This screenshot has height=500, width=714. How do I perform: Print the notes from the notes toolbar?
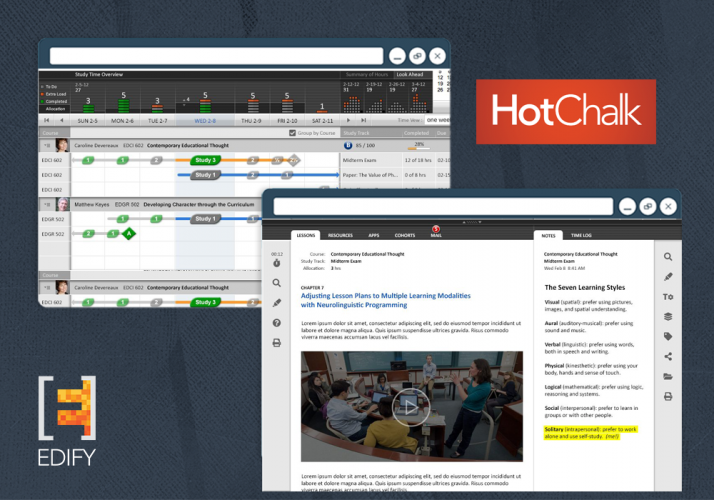coord(668,397)
